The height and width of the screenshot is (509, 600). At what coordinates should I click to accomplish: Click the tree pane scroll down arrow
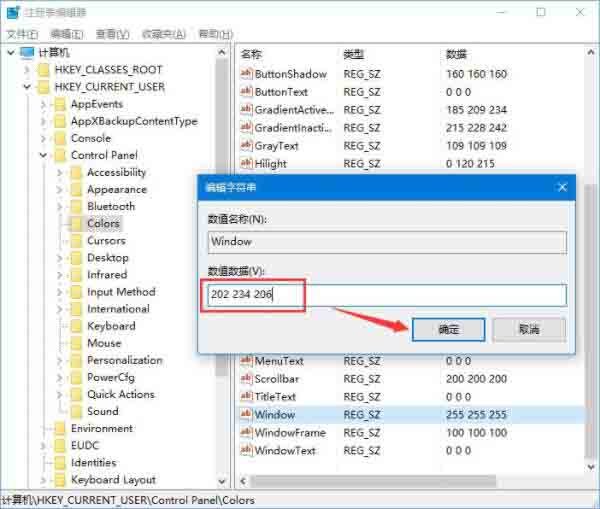click(222, 481)
